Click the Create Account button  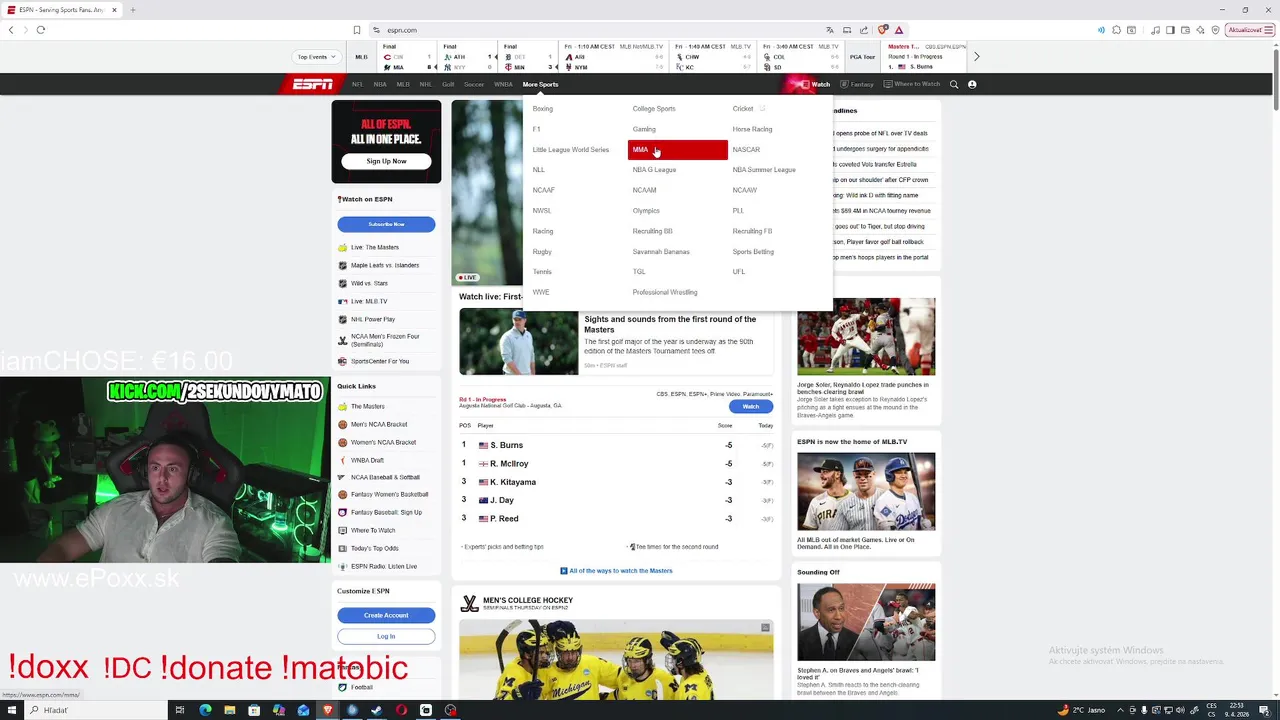click(x=386, y=615)
